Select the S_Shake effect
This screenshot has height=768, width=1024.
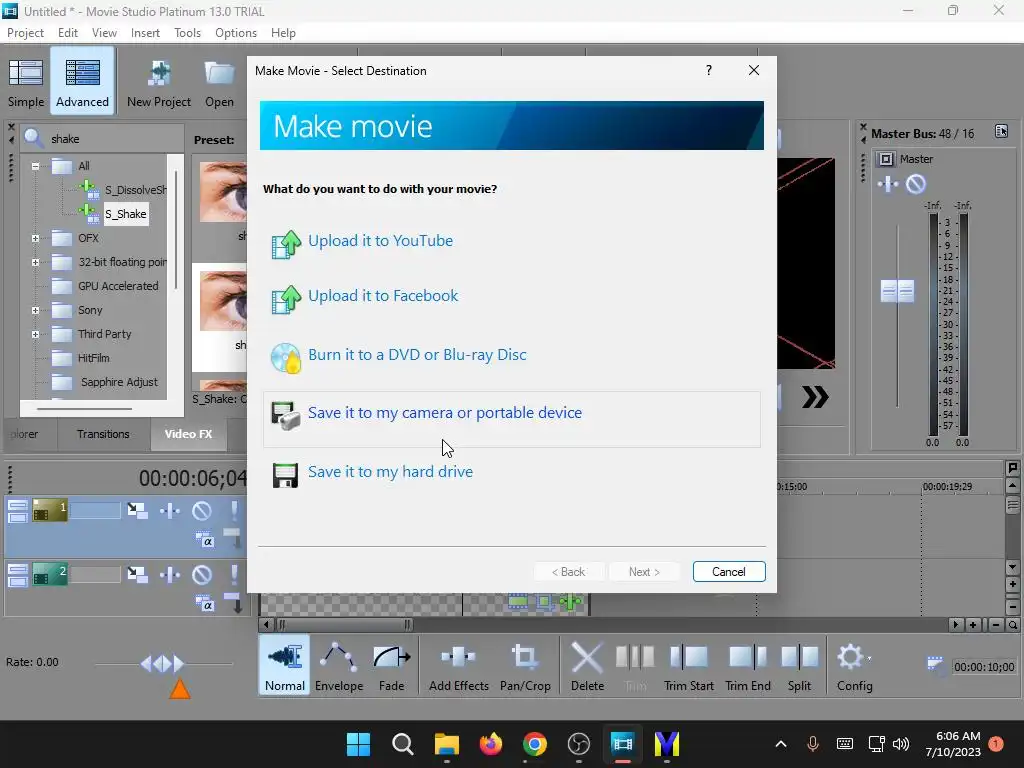(x=125, y=214)
